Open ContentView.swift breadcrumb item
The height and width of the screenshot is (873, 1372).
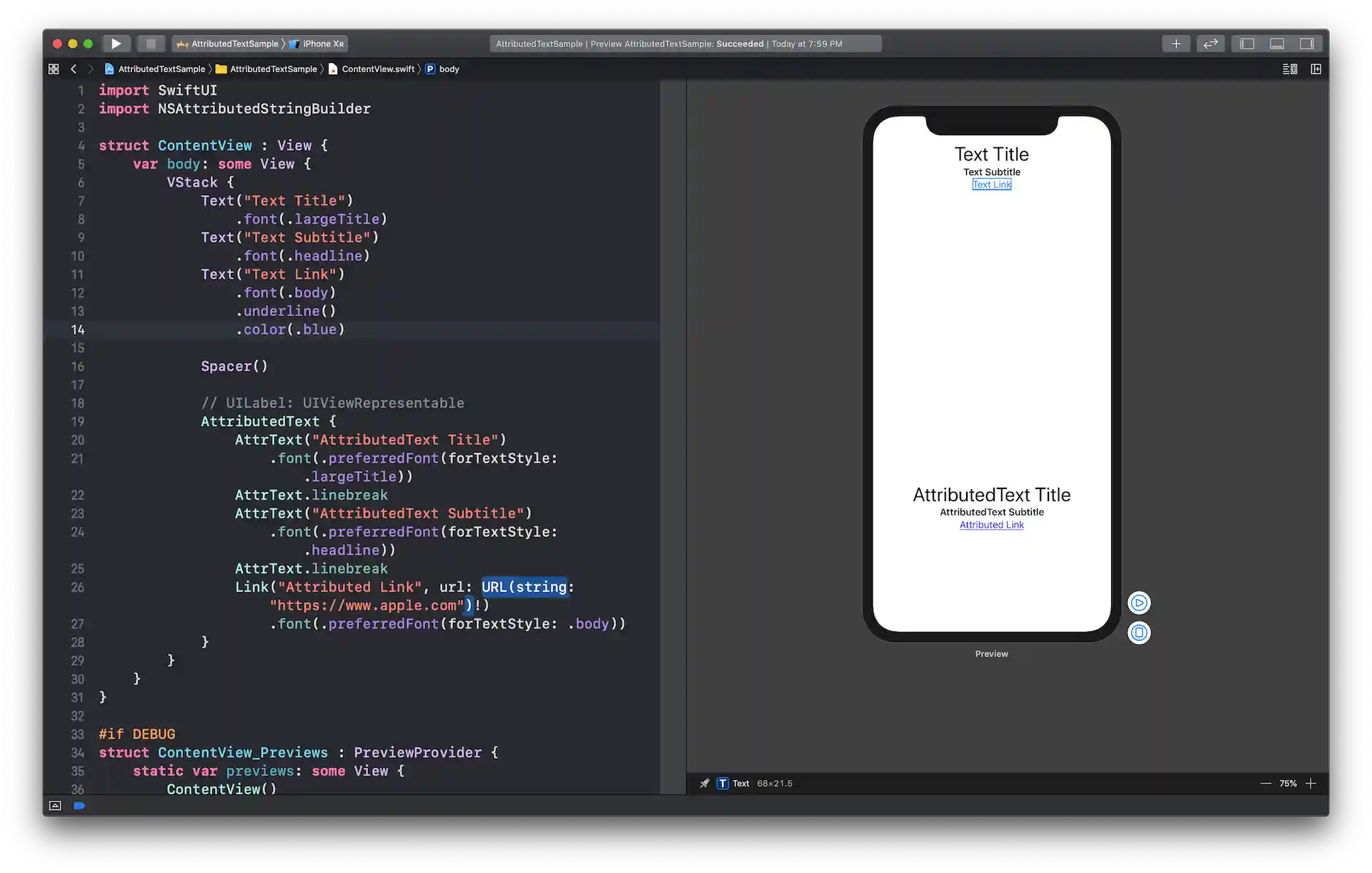(x=377, y=69)
